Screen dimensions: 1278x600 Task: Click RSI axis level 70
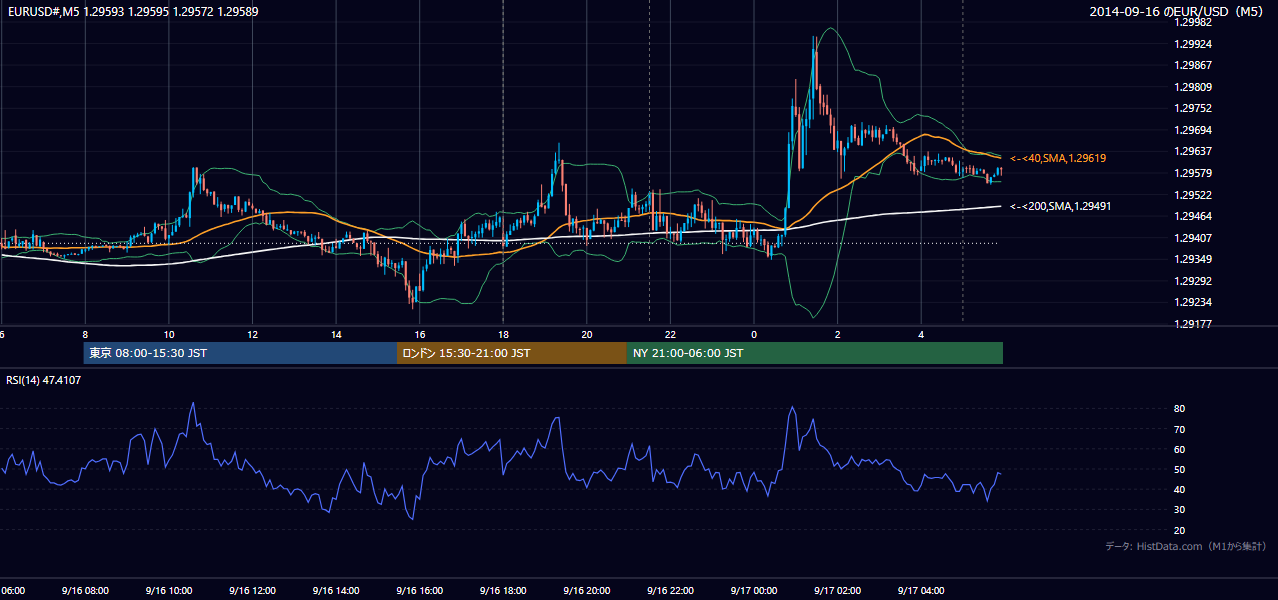tap(1179, 429)
